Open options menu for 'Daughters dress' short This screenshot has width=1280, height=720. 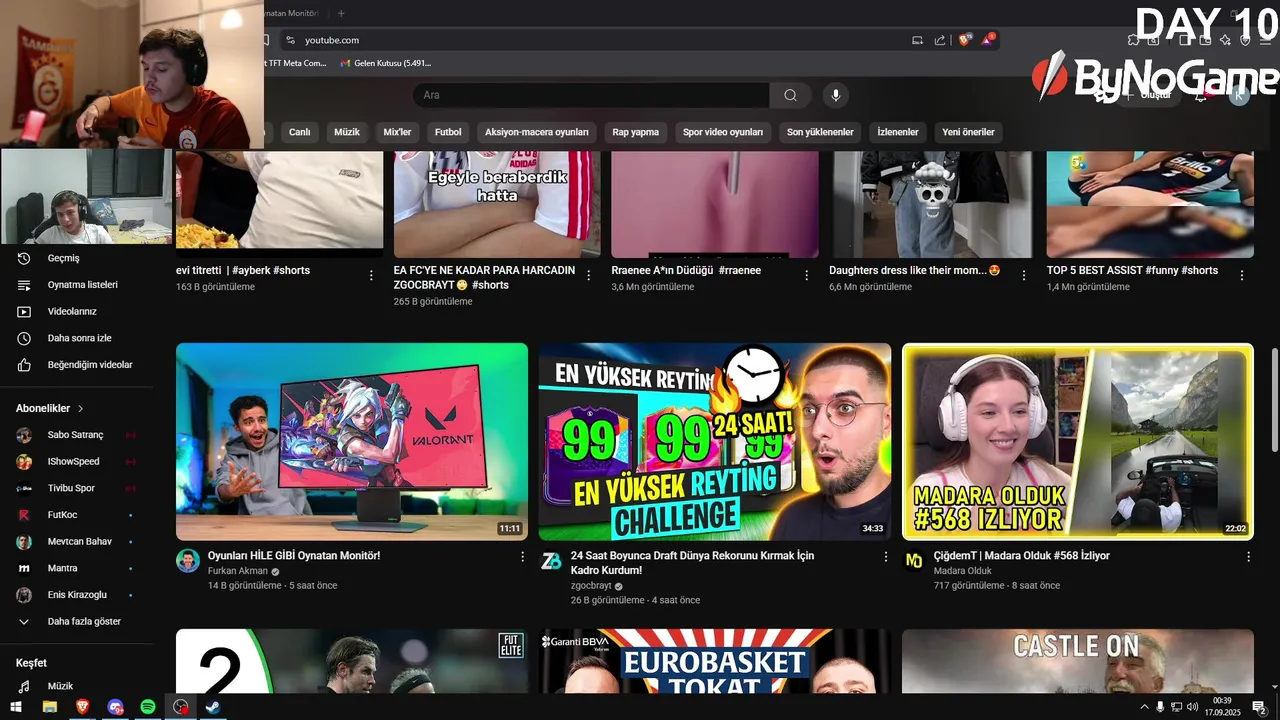pos(1025,275)
